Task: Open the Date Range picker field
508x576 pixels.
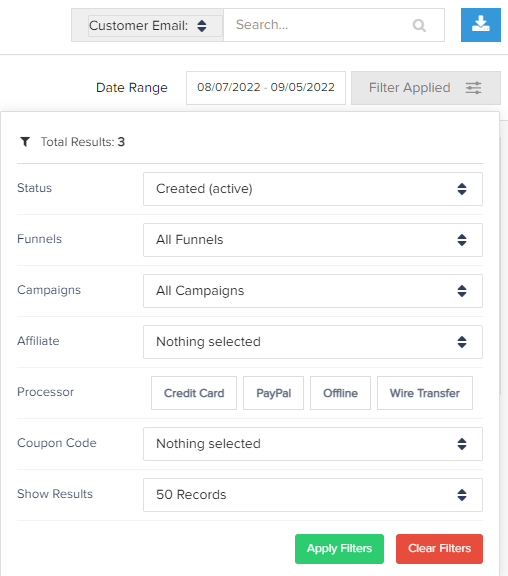Action: pyautogui.click(x=266, y=88)
